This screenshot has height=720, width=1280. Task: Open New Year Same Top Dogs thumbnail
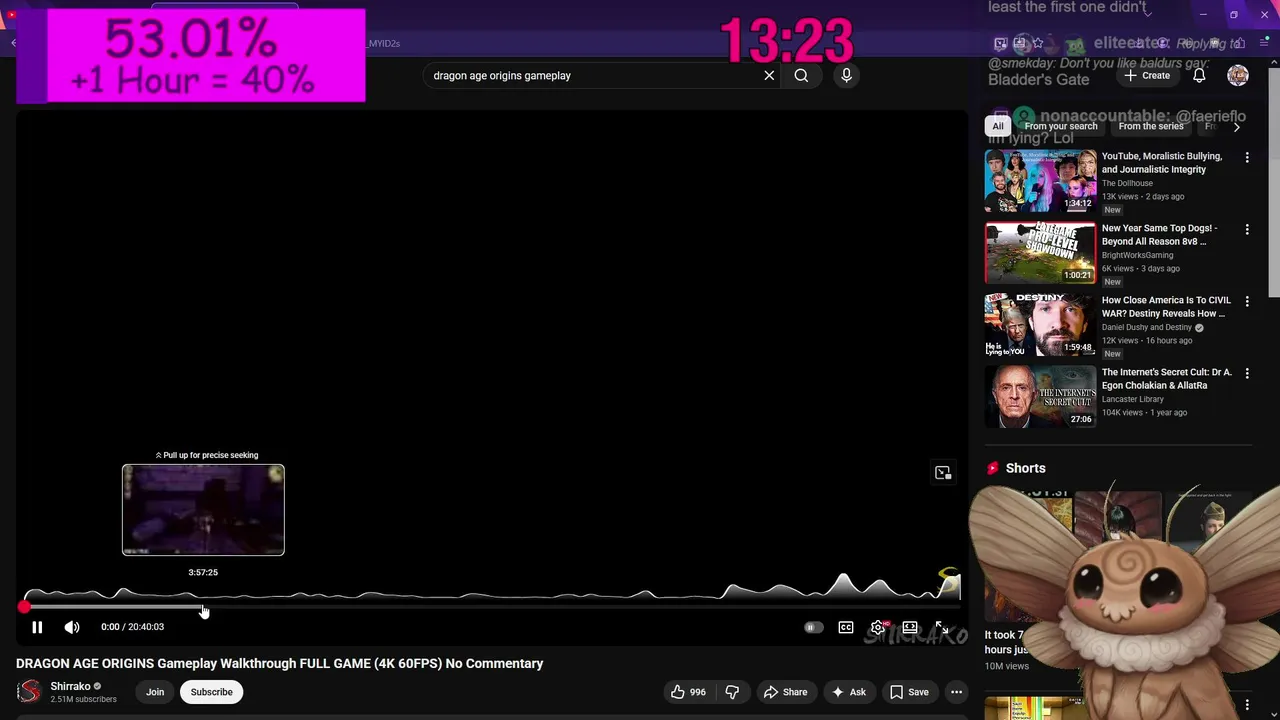1040,253
